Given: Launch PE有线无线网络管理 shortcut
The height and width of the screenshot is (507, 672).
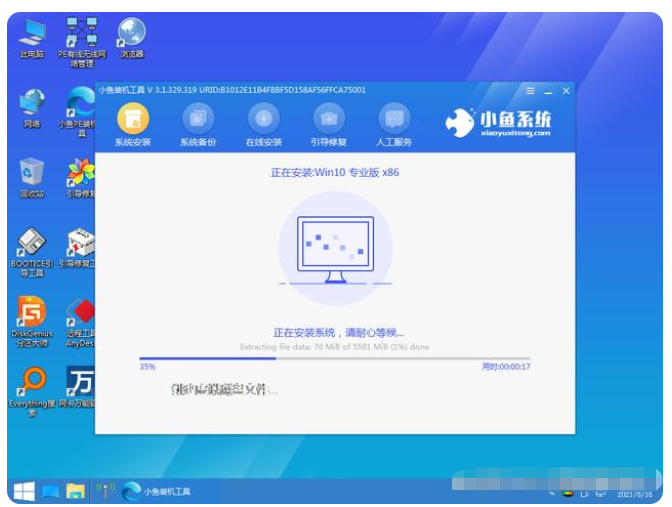Looking at the screenshot, I should pos(81,35).
